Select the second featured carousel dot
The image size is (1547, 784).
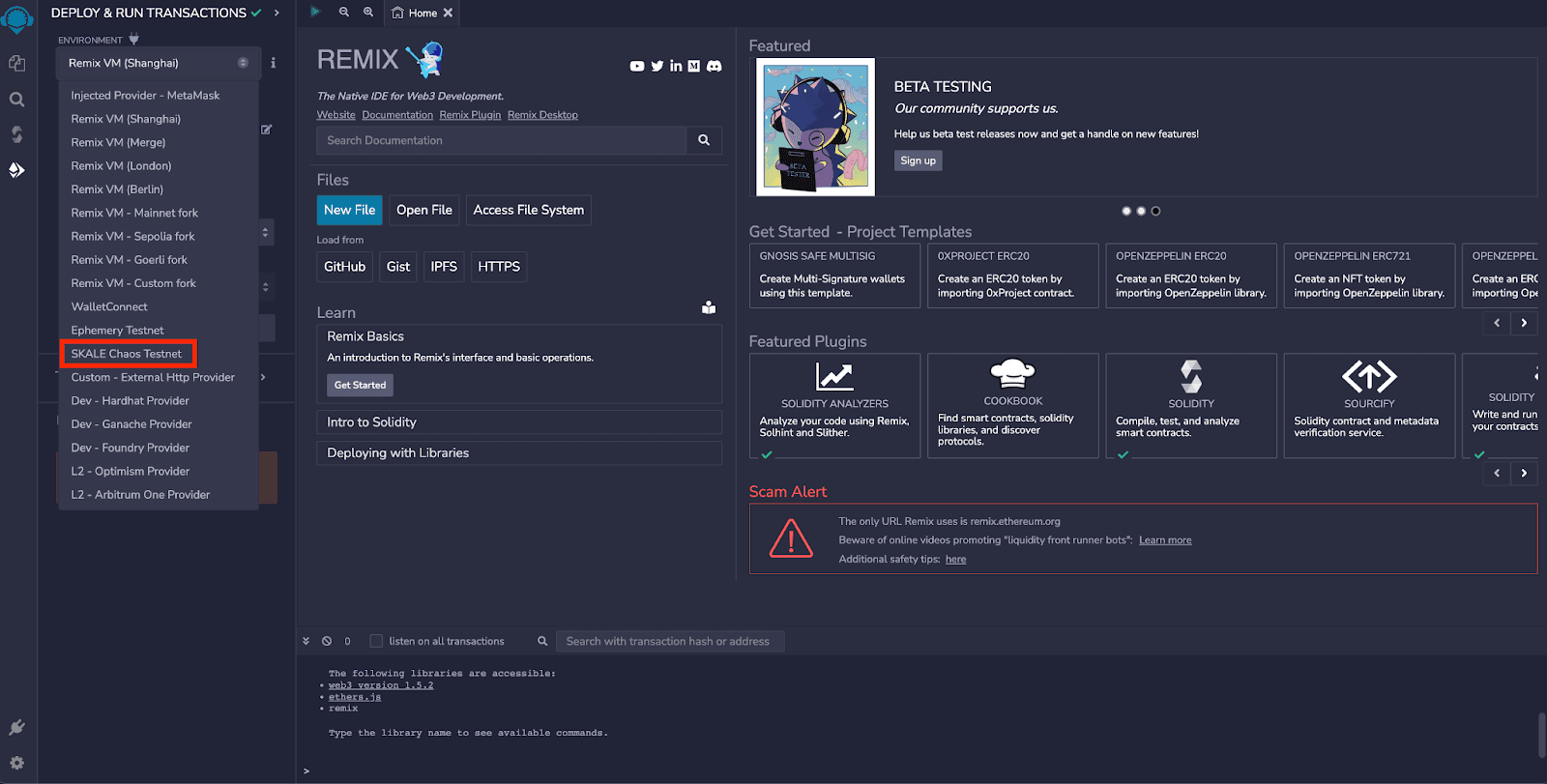(1141, 211)
